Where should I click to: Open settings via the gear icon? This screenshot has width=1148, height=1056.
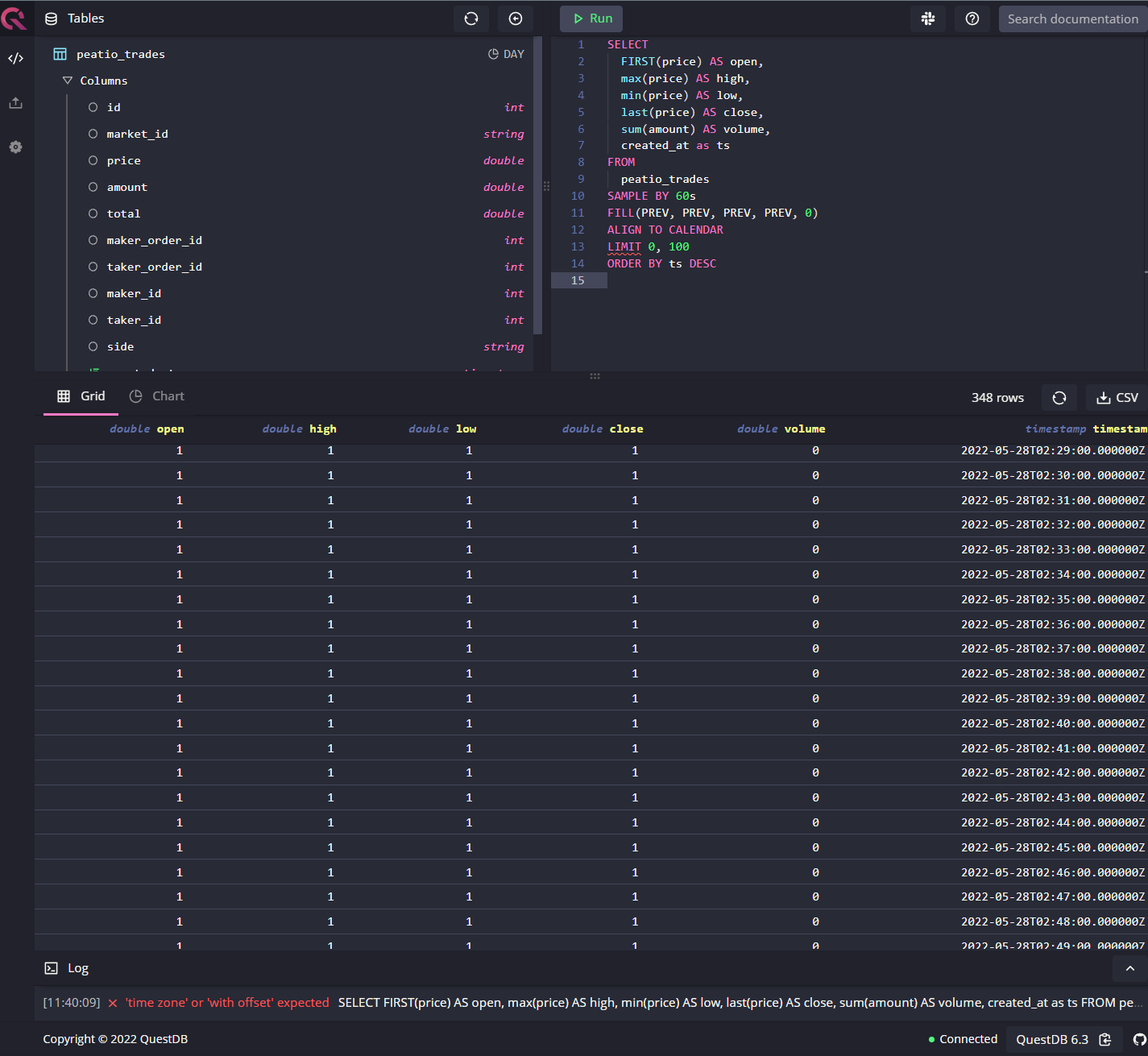pyautogui.click(x=15, y=147)
